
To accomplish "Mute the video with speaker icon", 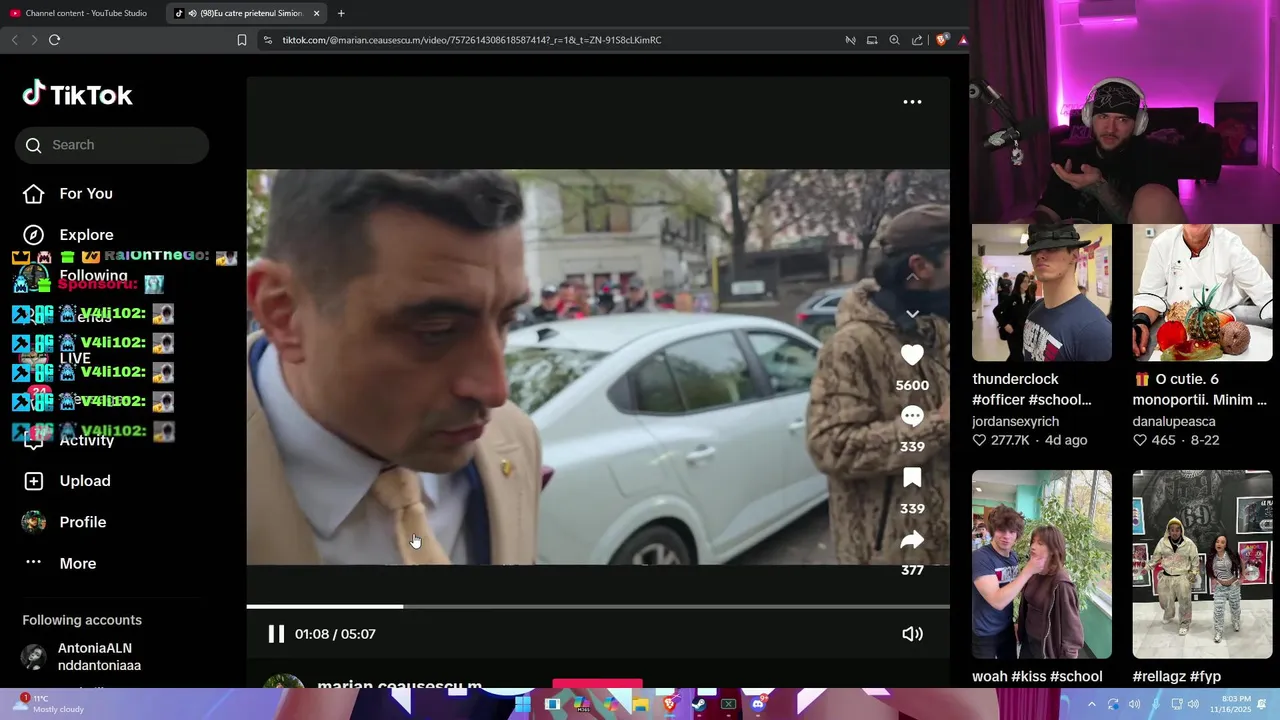I will (x=912, y=634).
